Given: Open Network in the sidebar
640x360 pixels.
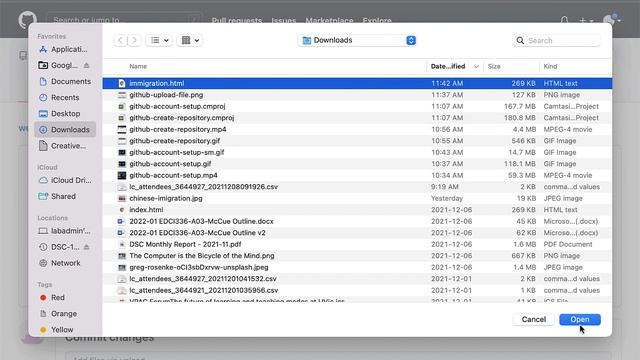Looking at the screenshot, I should 65,263.
